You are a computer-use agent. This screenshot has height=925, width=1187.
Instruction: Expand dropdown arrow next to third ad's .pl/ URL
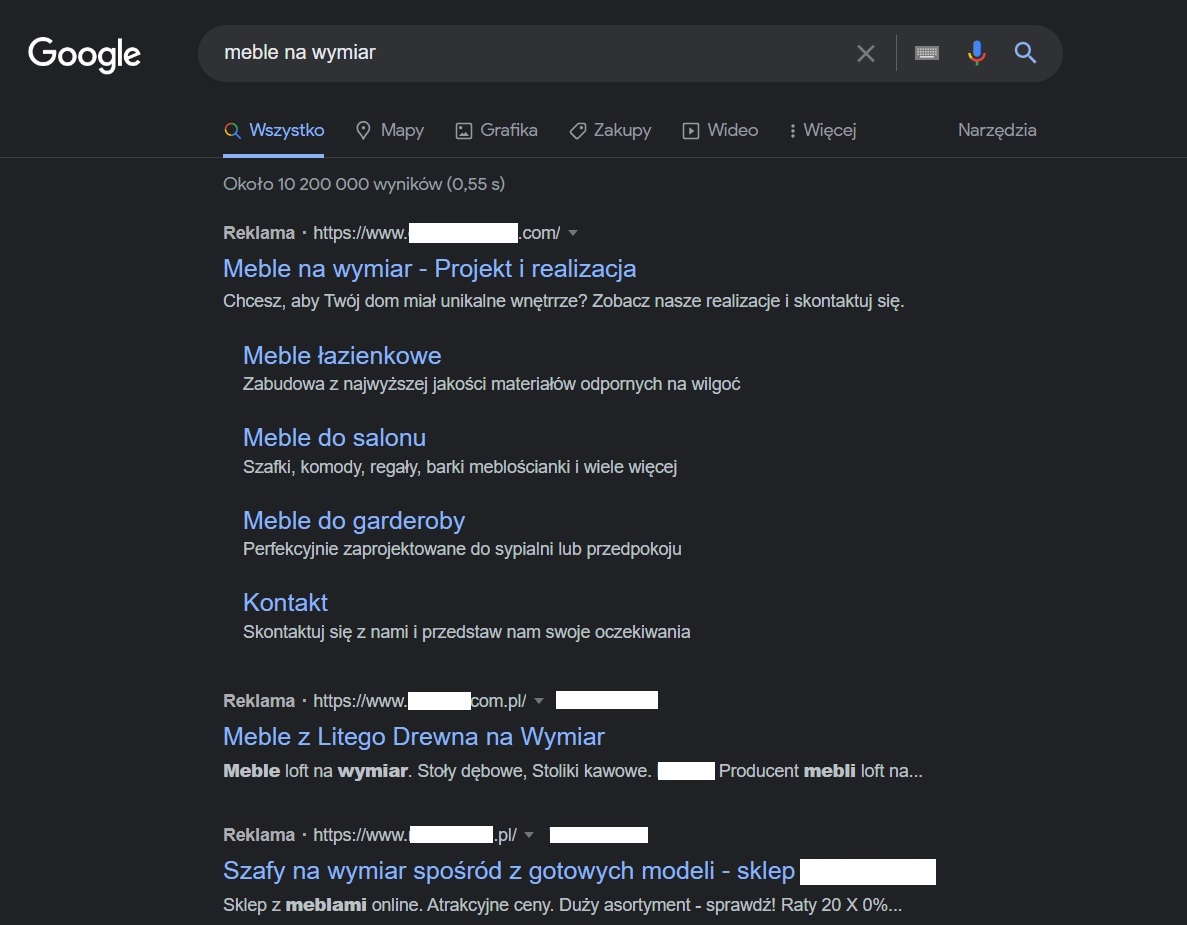point(529,835)
